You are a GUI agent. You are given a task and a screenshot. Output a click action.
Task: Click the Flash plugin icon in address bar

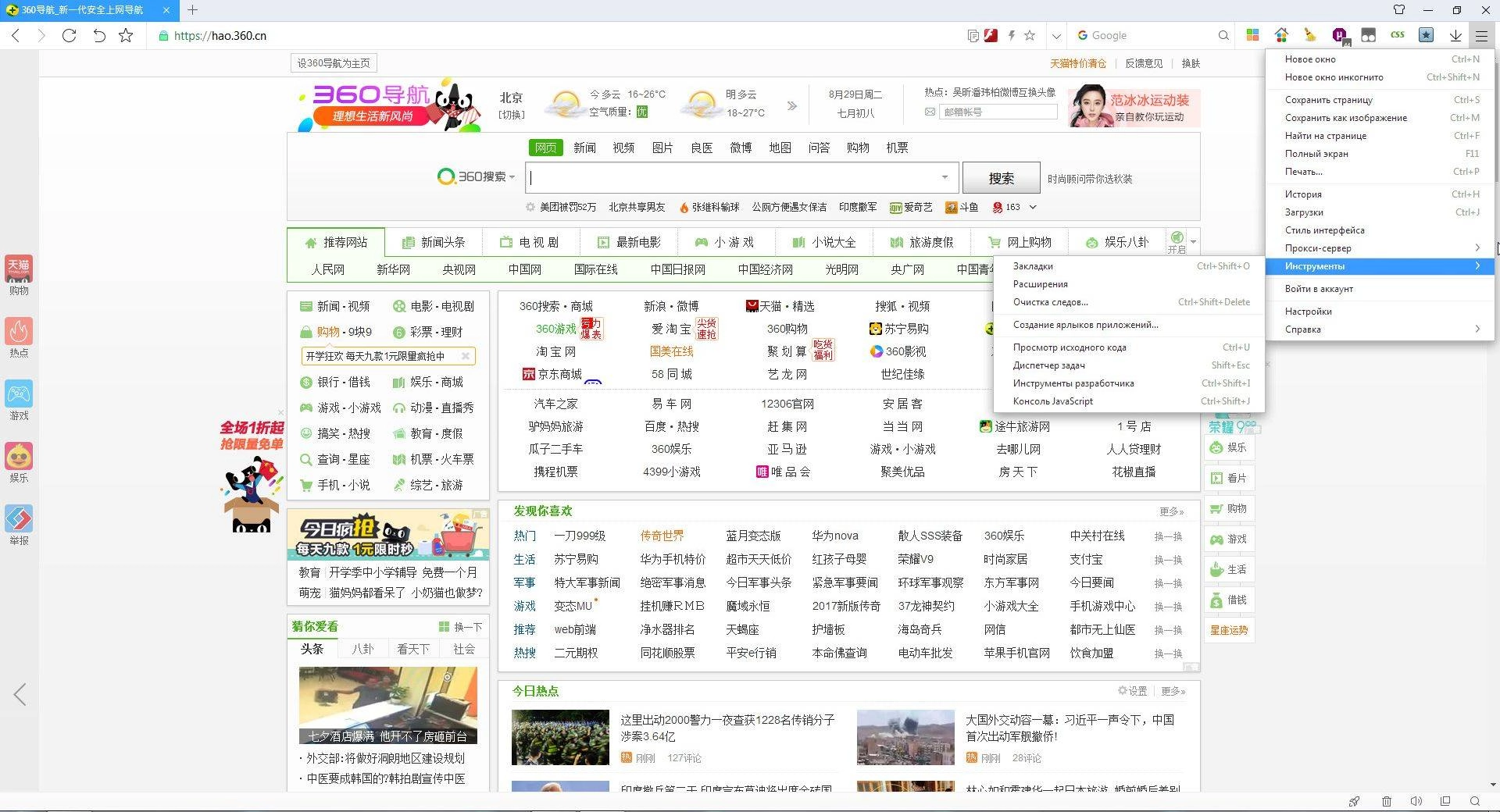[x=991, y=35]
